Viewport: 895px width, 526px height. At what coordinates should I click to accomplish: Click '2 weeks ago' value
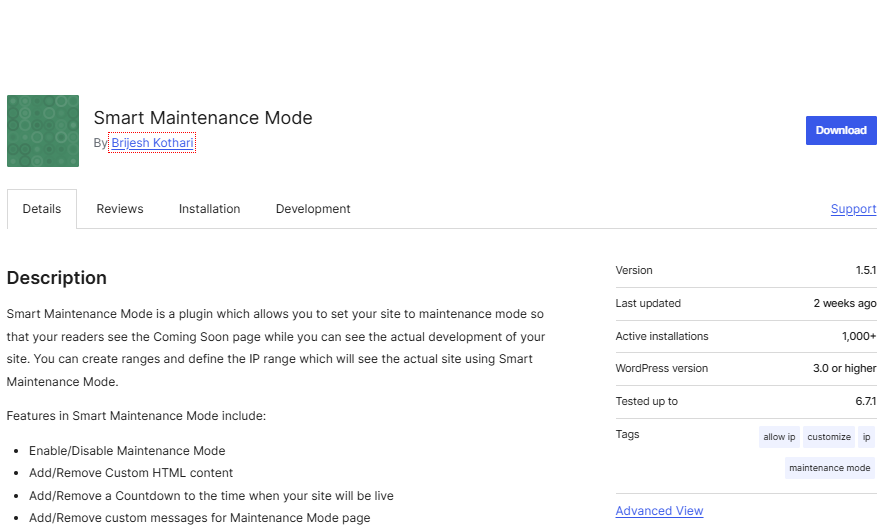click(845, 304)
